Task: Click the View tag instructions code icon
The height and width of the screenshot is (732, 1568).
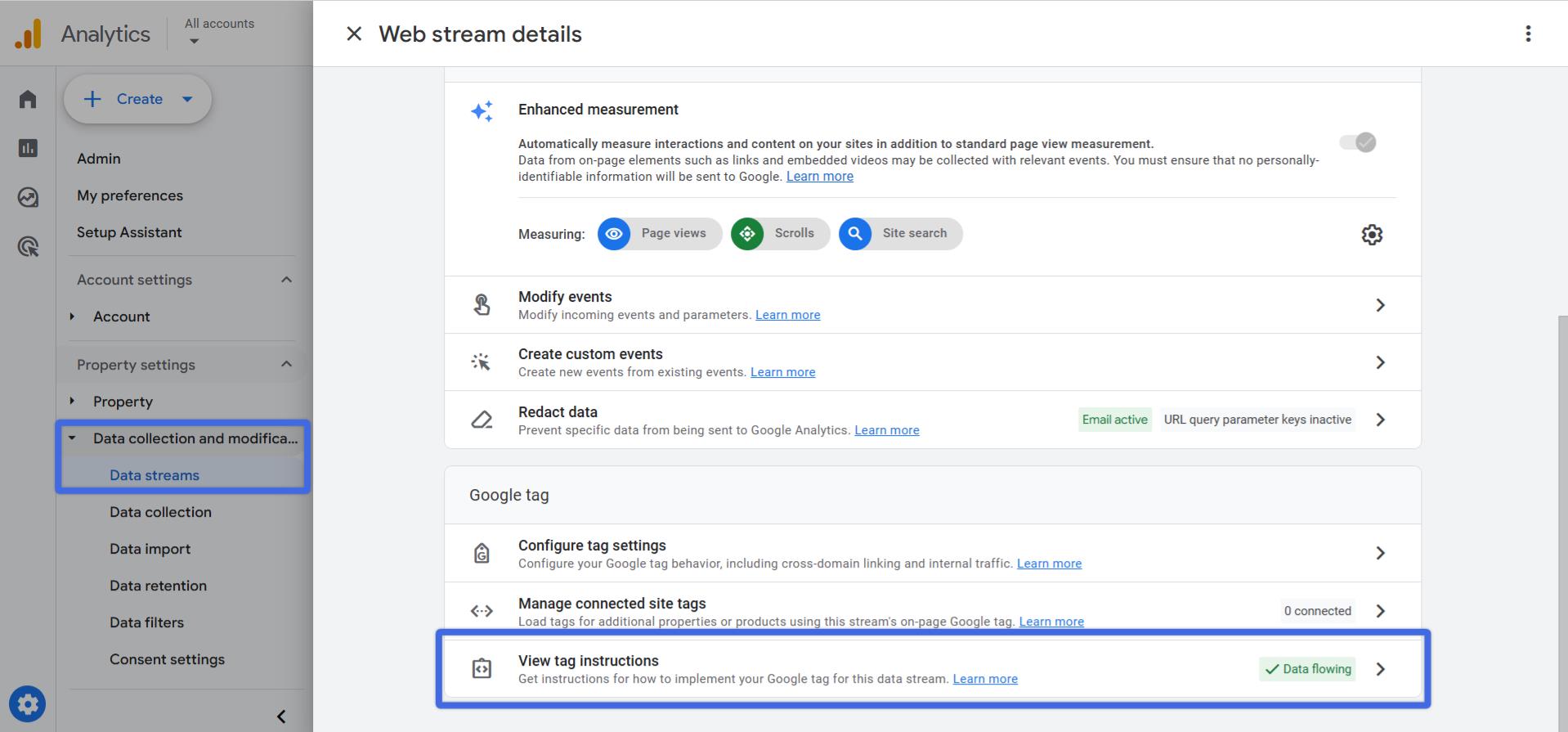Action: pos(482,669)
